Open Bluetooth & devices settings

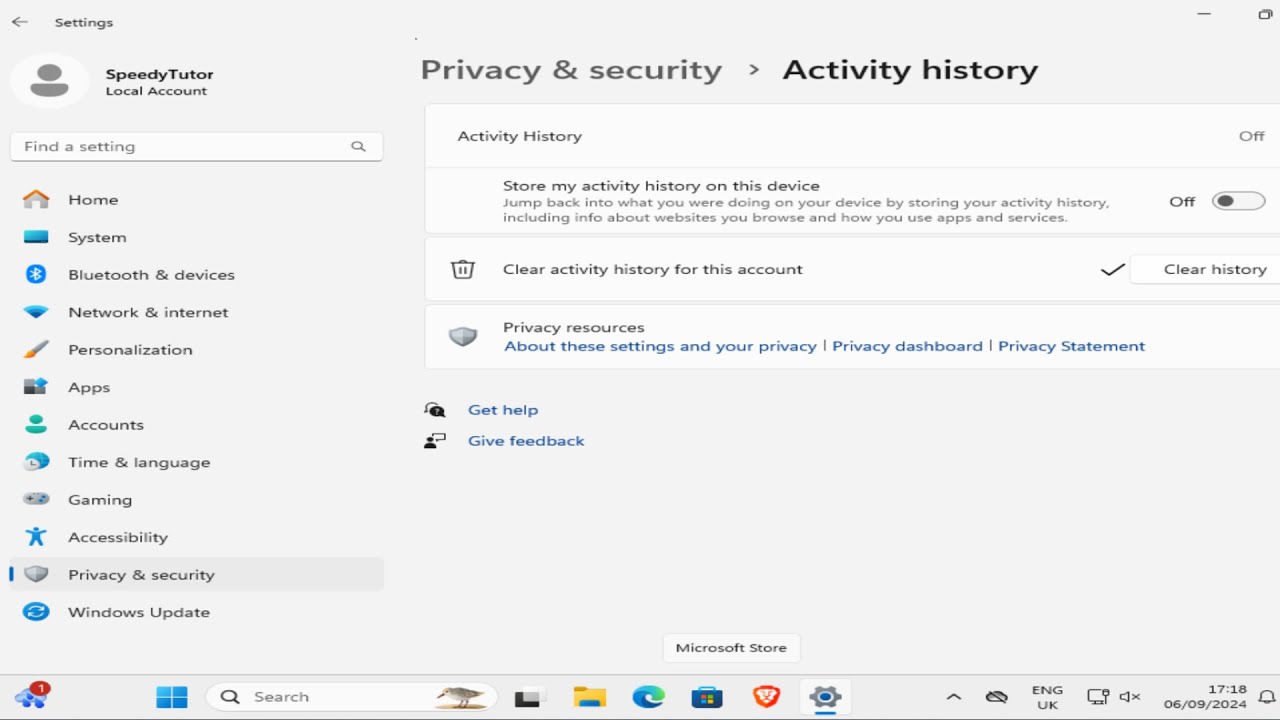(197, 274)
